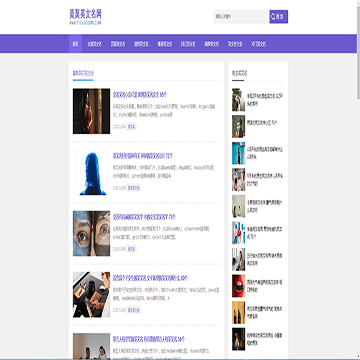Open the second item in purple navigation bar
This screenshot has width=360, height=360.
pos(94,44)
